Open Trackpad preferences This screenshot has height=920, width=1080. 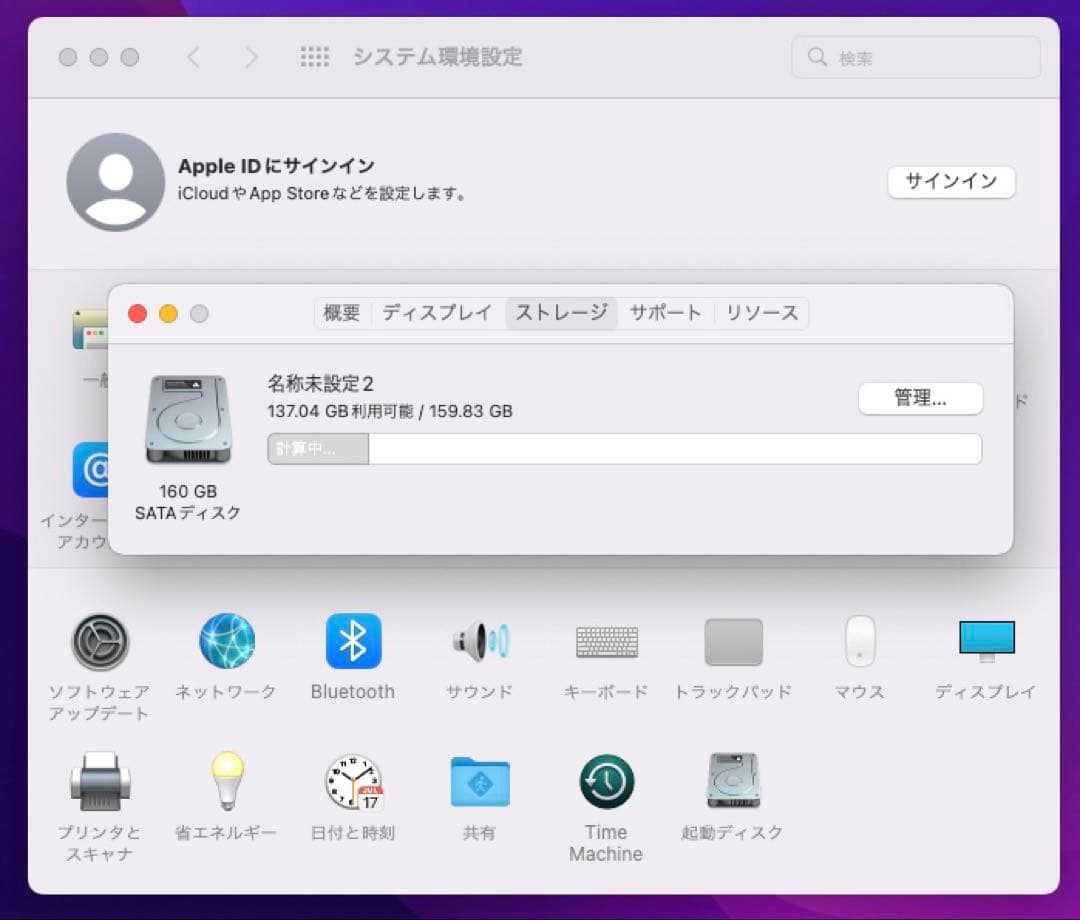click(x=733, y=643)
